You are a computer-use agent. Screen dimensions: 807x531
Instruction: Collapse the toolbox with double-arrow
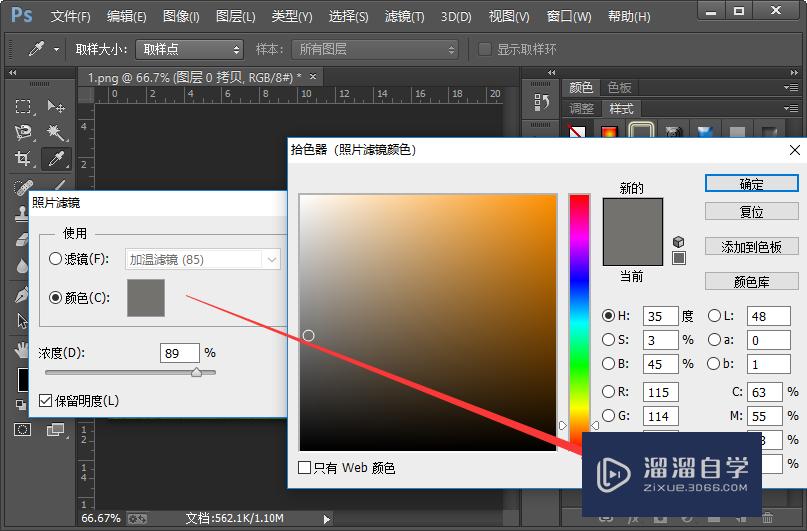(12, 73)
